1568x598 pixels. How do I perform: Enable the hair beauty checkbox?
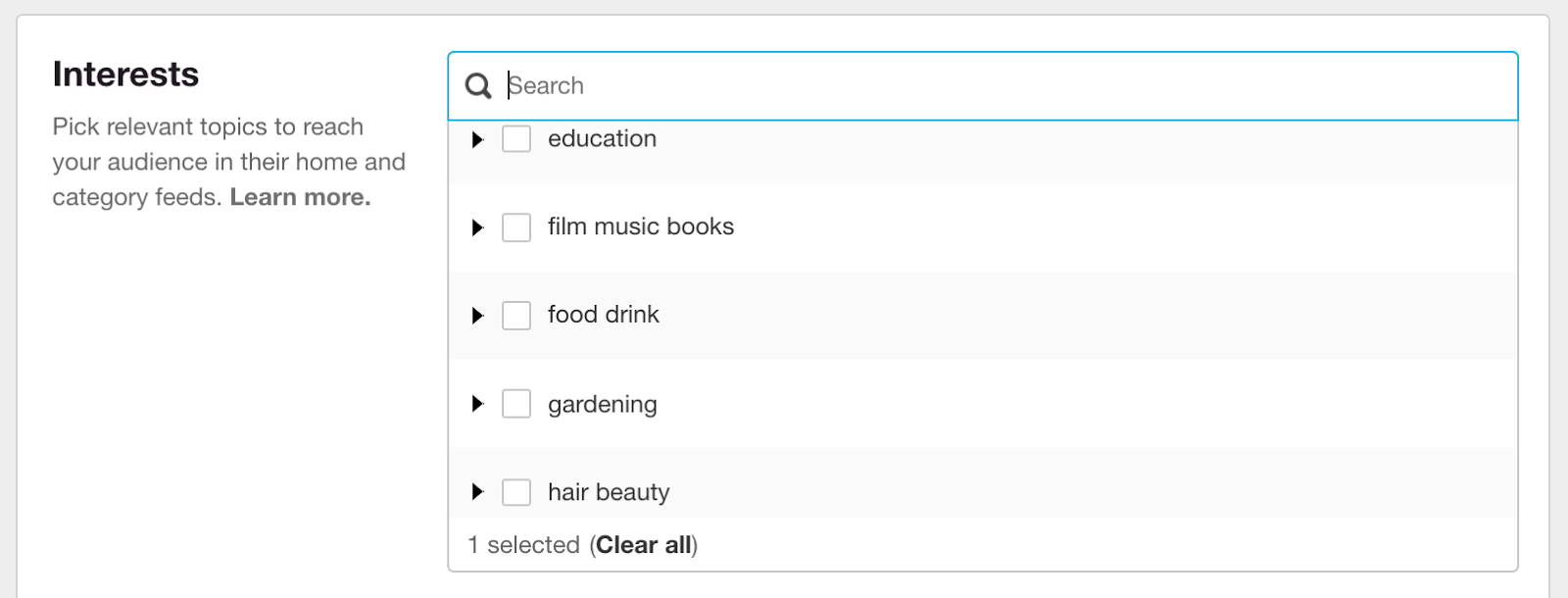(516, 491)
